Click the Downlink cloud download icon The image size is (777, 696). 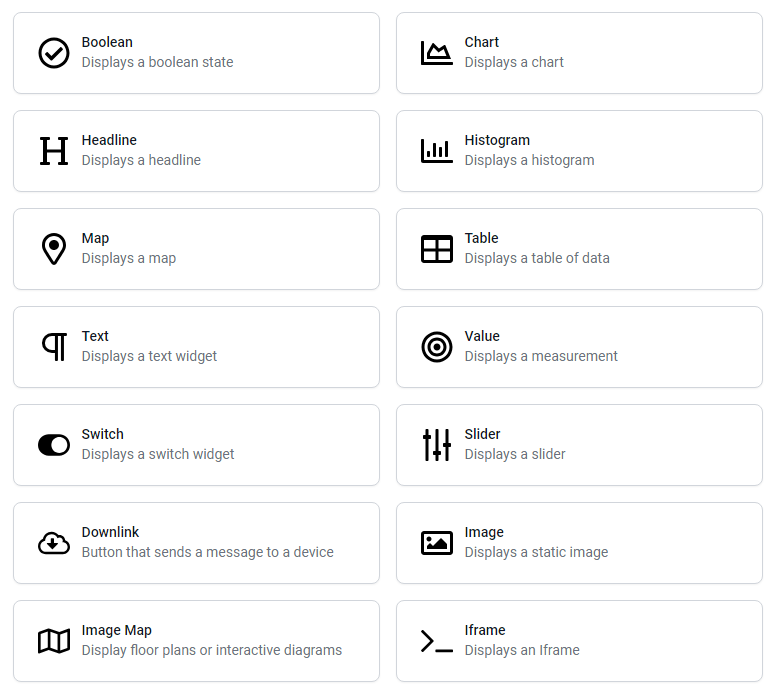pyautogui.click(x=54, y=543)
